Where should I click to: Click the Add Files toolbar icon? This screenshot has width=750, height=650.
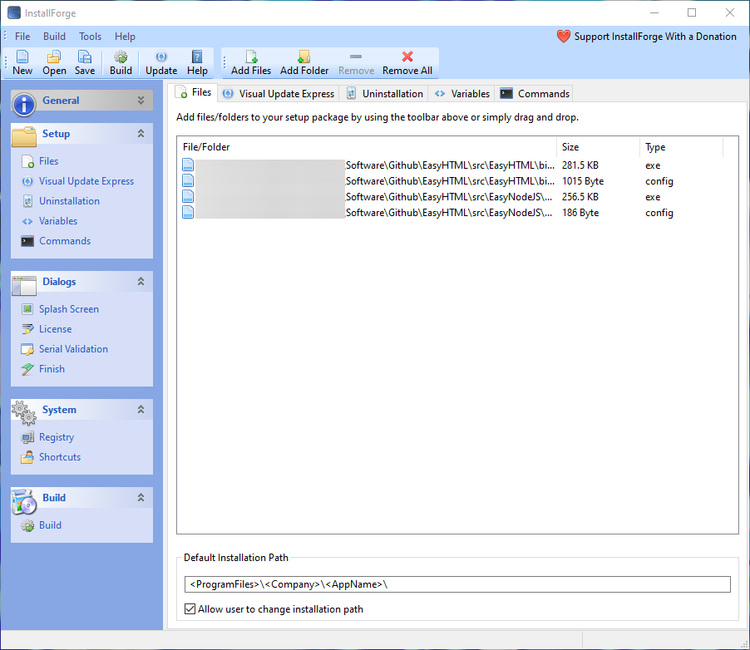pyautogui.click(x=251, y=57)
